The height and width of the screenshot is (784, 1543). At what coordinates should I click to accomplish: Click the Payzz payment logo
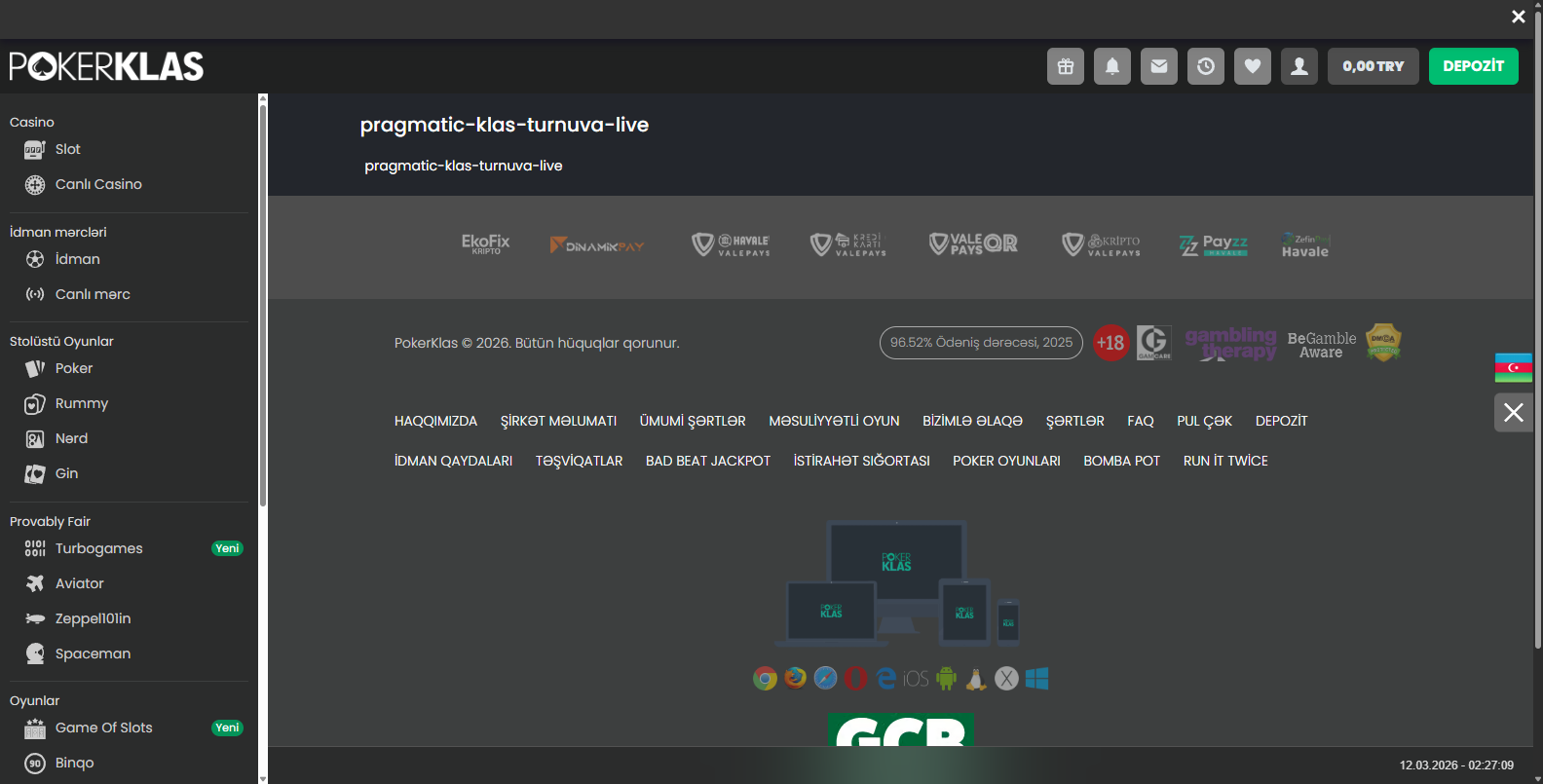[x=1214, y=244]
